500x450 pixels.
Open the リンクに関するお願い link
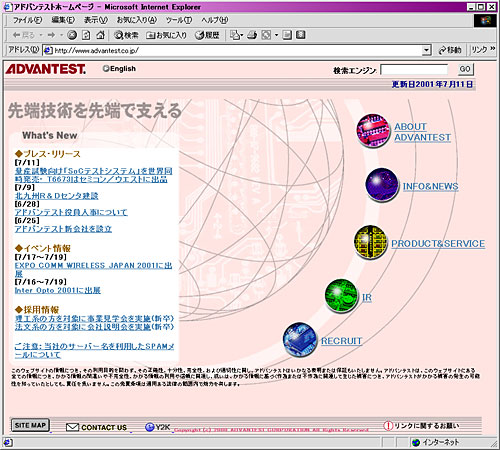point(427,426)
